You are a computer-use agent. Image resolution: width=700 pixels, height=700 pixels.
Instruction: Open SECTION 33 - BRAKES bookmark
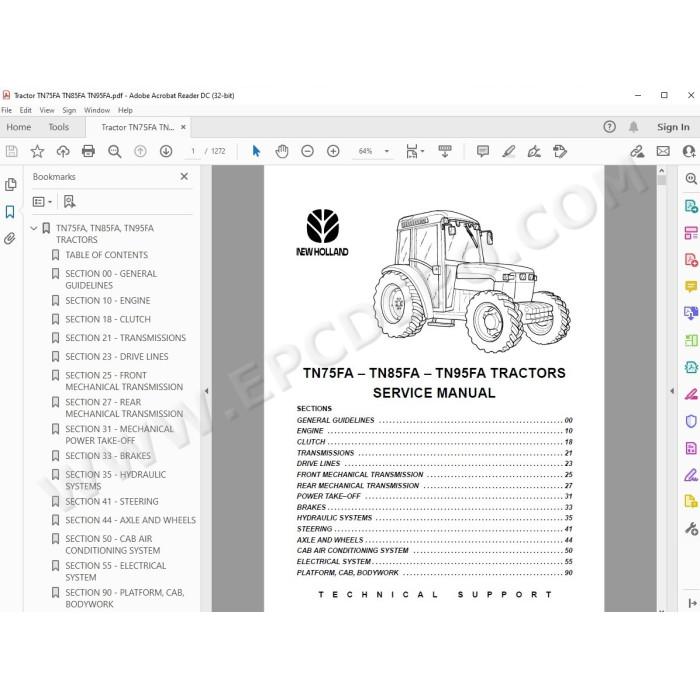[x=108, y=456]
